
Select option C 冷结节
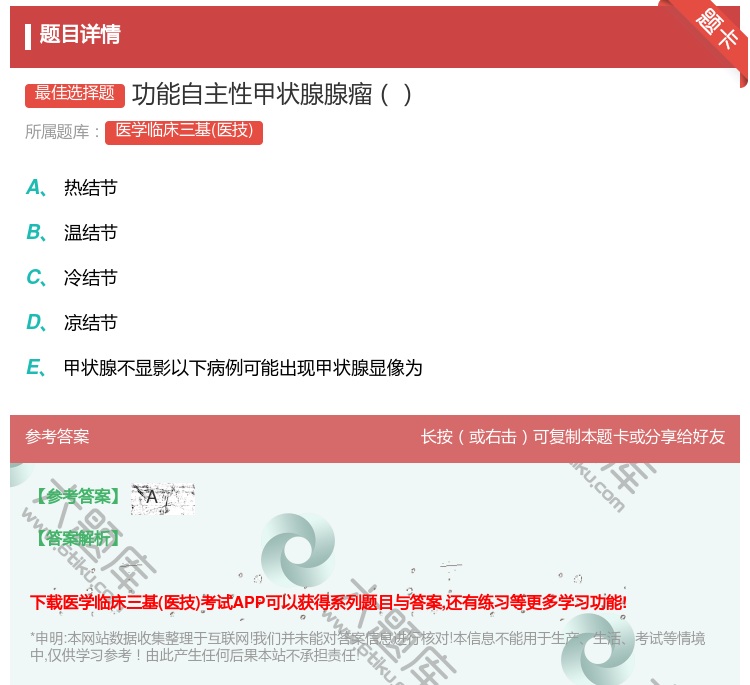pyautogui.click(x=72, y=277)
